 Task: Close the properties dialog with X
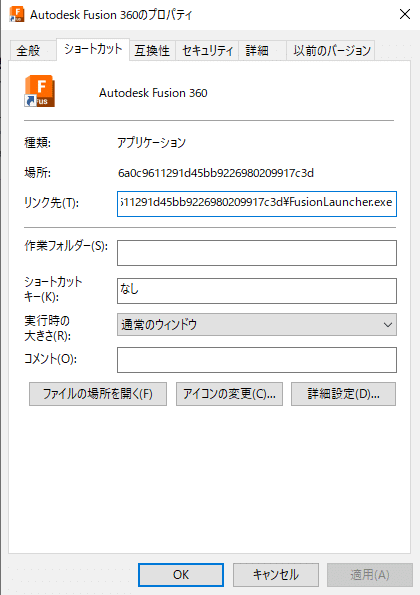[405, 14]
